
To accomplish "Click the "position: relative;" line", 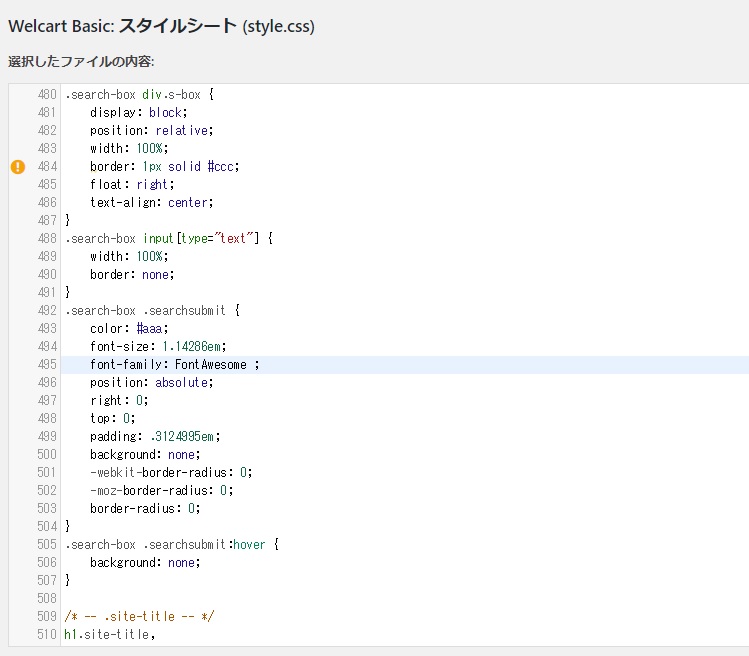I will [x=151, y=131].
